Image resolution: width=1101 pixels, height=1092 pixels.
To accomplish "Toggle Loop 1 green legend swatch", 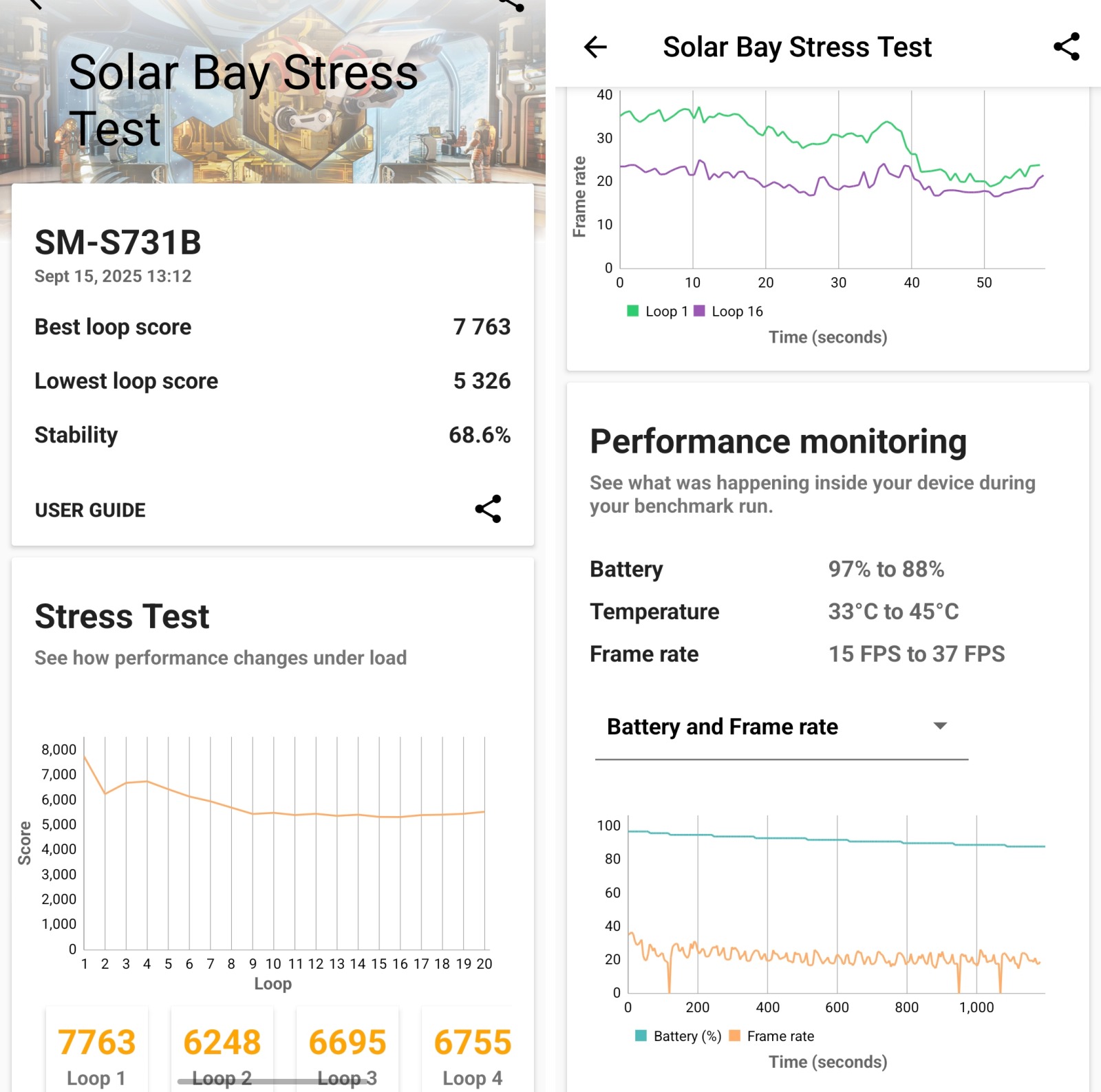I will tap(632, 311).
